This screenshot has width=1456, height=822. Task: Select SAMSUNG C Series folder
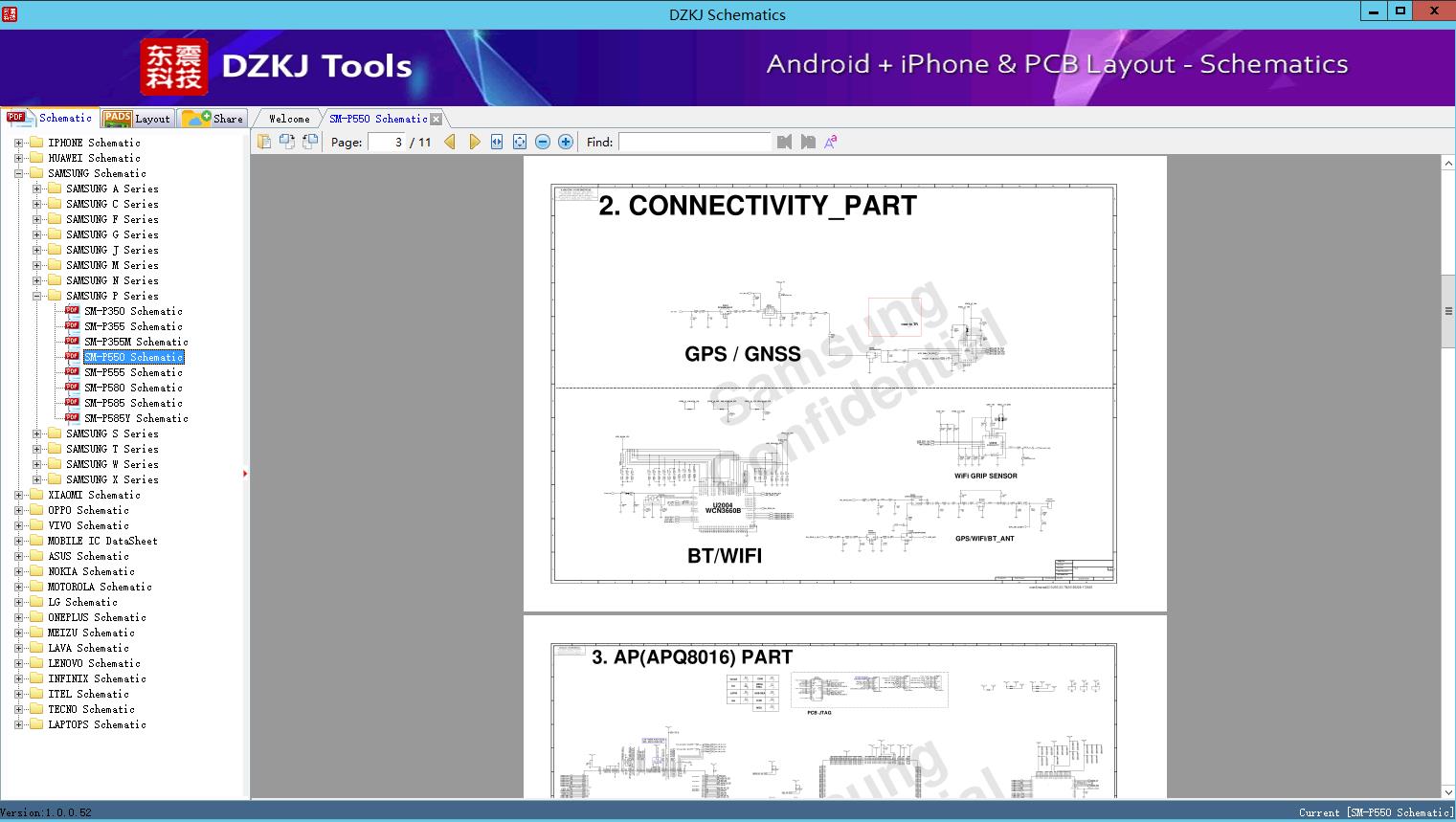point(112,204)
